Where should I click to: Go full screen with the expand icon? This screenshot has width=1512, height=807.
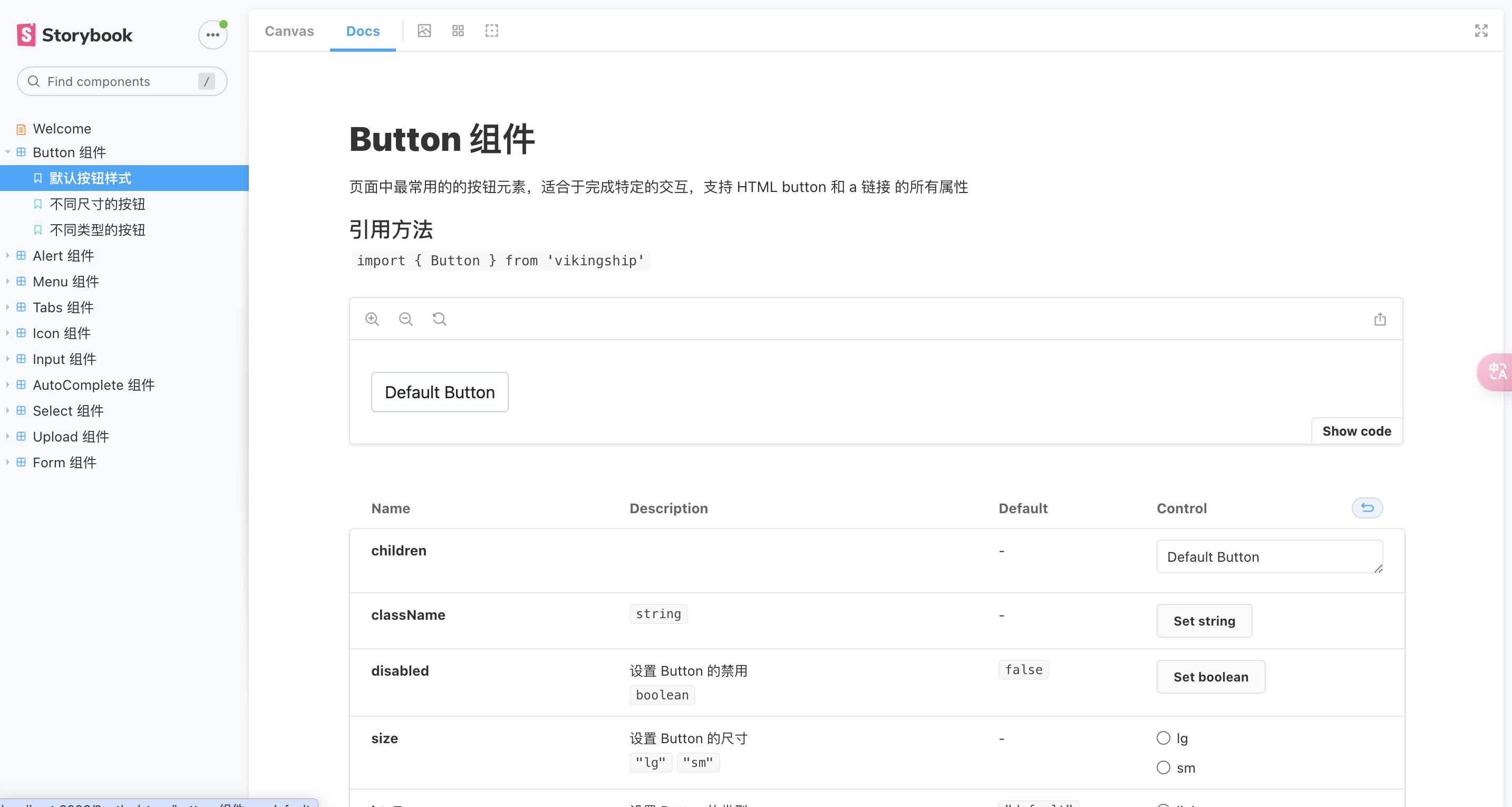[x=1481, y=31]
